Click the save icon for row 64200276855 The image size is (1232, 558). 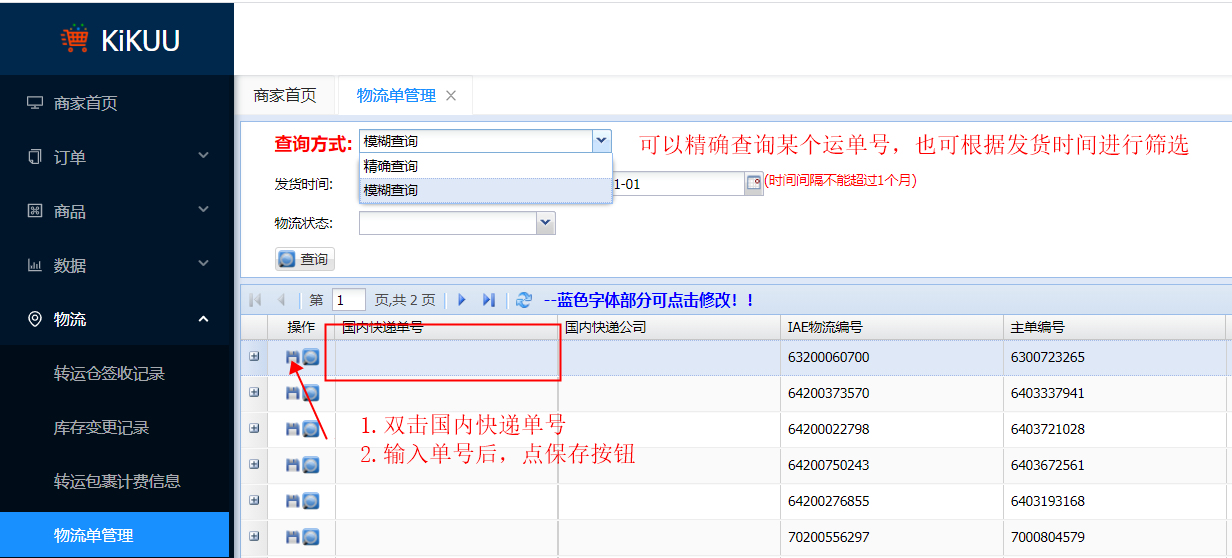pos(293,501)
